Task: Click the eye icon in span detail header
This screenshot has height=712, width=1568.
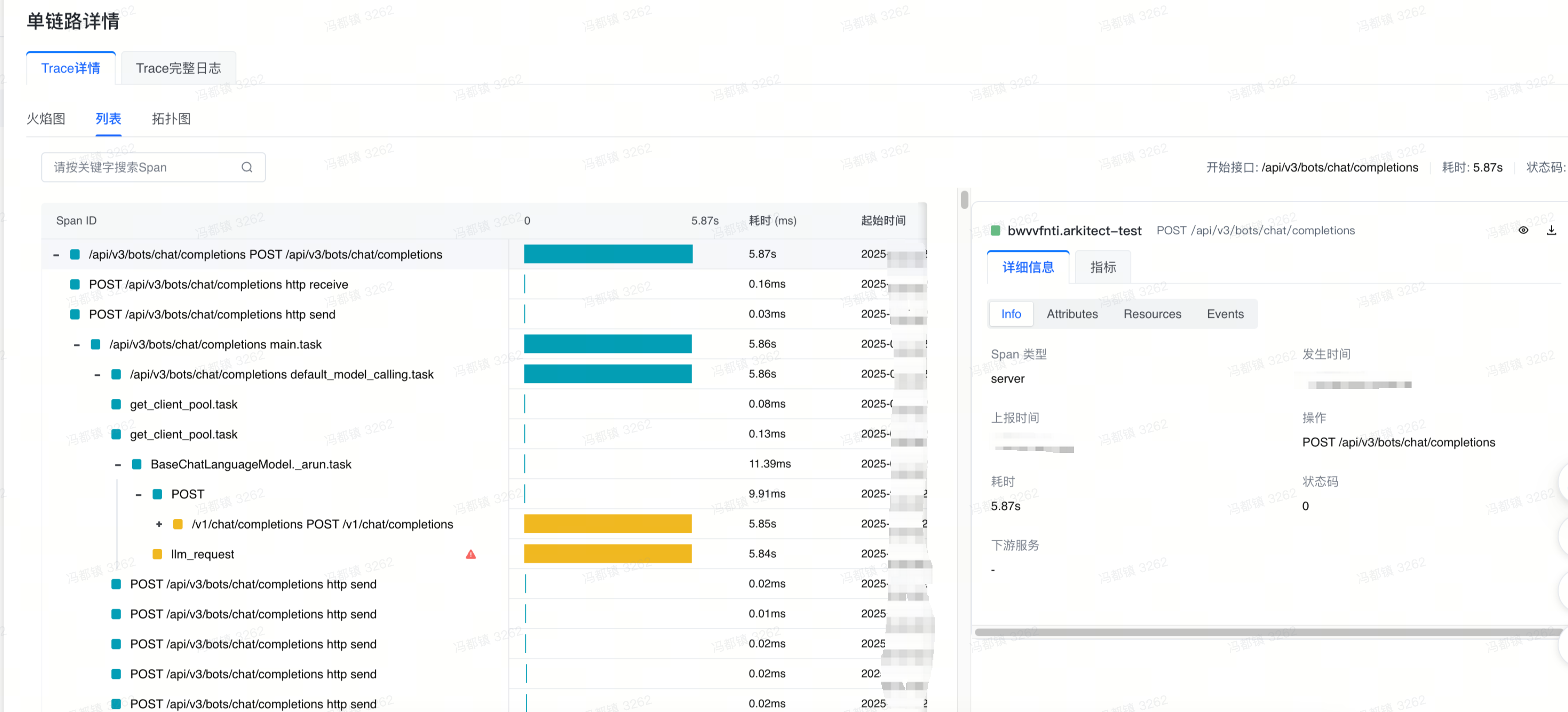Action: [x=1523, y=230]
